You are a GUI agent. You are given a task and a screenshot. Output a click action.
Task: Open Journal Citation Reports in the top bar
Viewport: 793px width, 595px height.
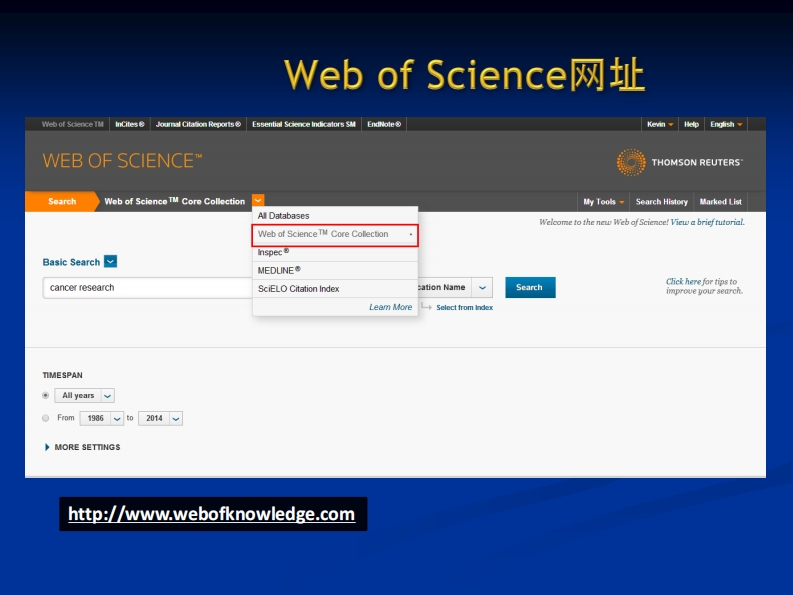198,124
